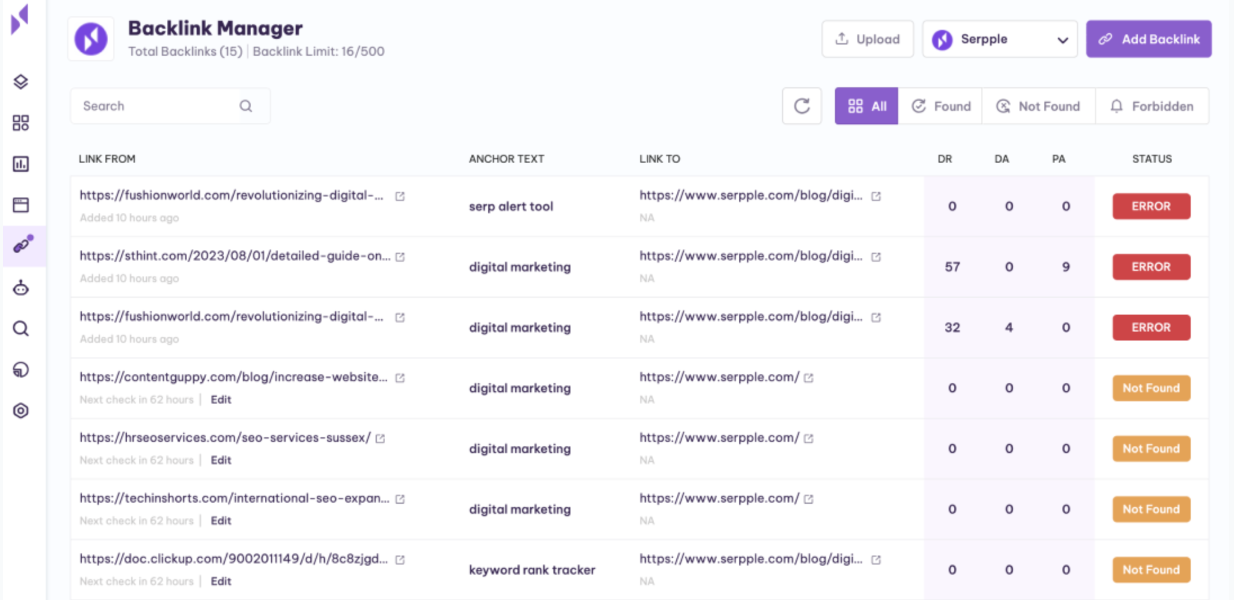Viewport: 1234px width, 610px height.
Task: Open external link icon for hrseoservices.com row
Action: pos(380,438)
